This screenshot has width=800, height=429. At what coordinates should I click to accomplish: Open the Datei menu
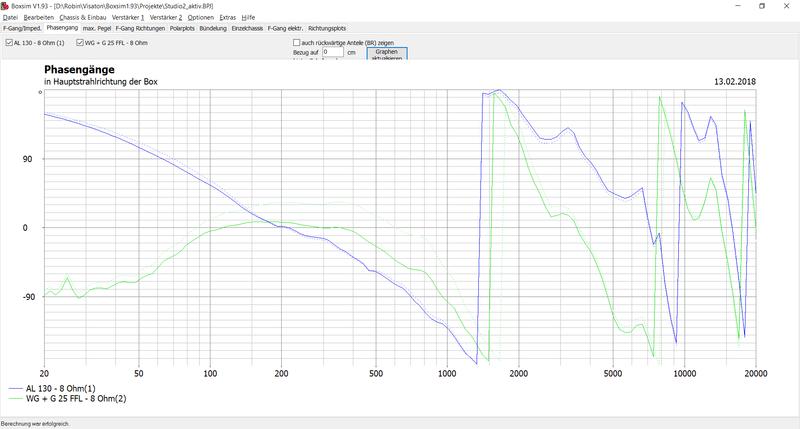click(10, 18)
